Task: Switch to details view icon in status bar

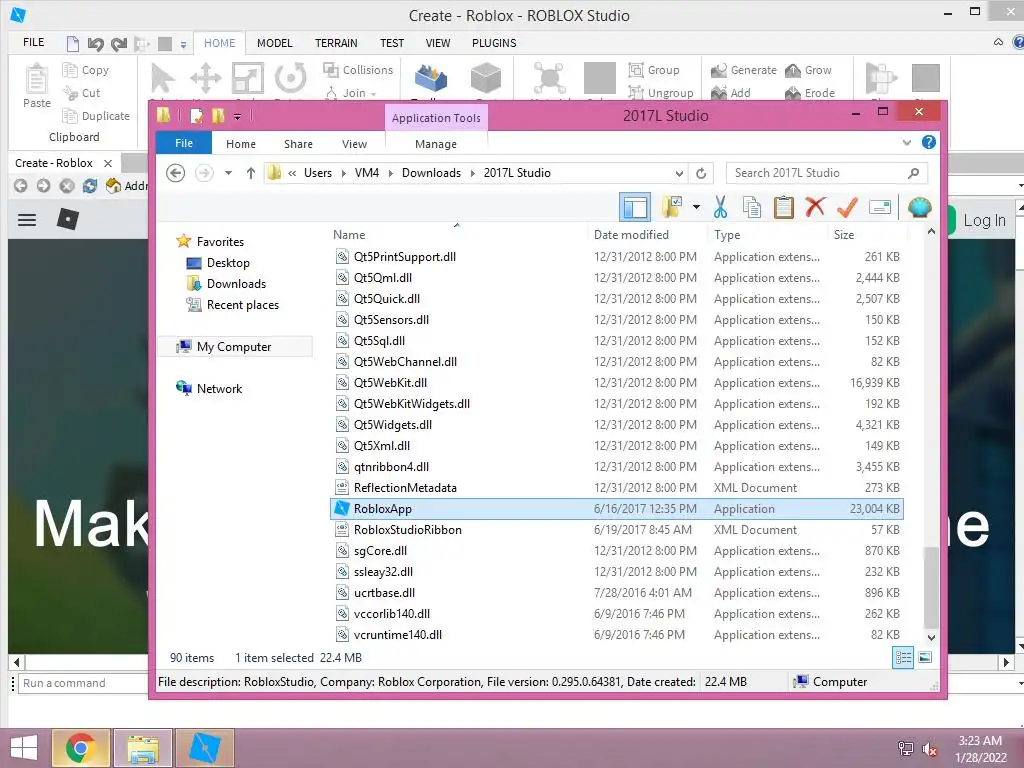Action: coord(903,658)
